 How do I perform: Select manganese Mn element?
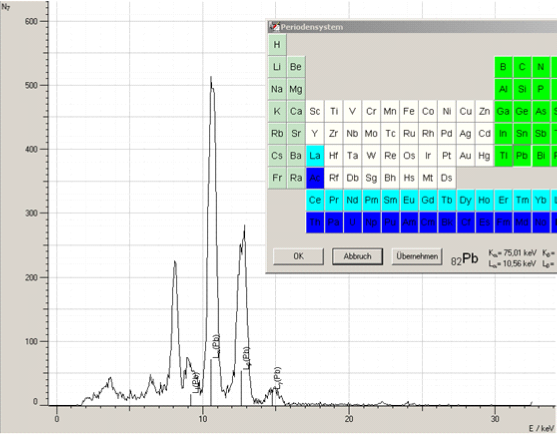pos(390,112)
